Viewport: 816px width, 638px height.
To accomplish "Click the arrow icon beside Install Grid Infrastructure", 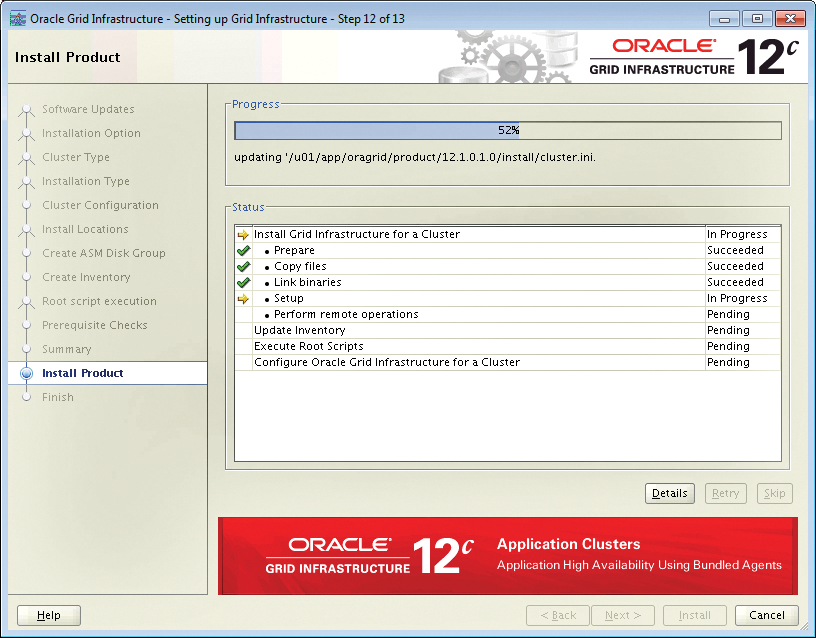I will point(244,234).
